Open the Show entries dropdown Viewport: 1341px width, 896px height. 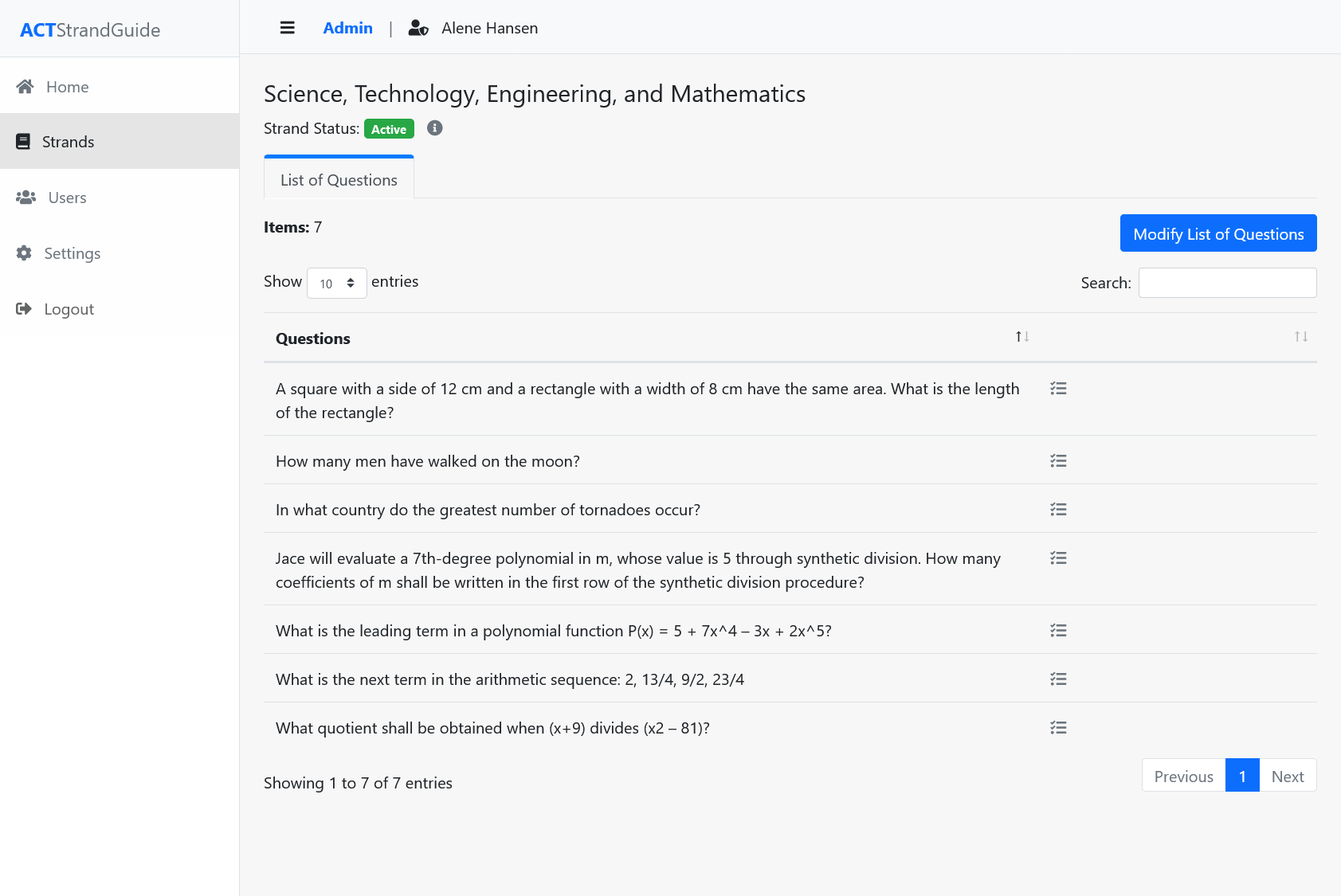[x=336, y=284]
